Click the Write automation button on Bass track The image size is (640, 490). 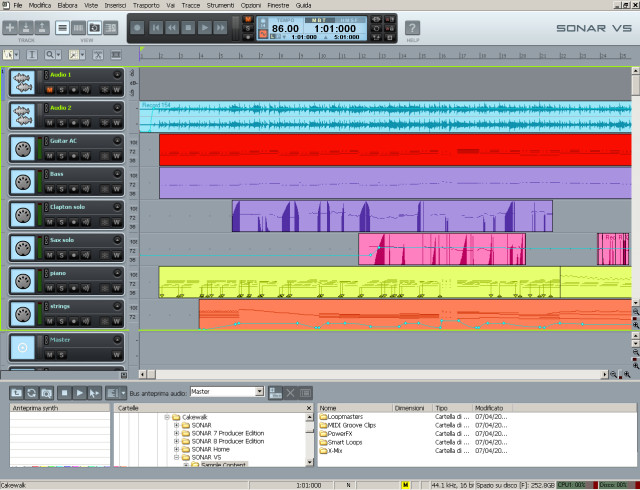click(116, 189)
